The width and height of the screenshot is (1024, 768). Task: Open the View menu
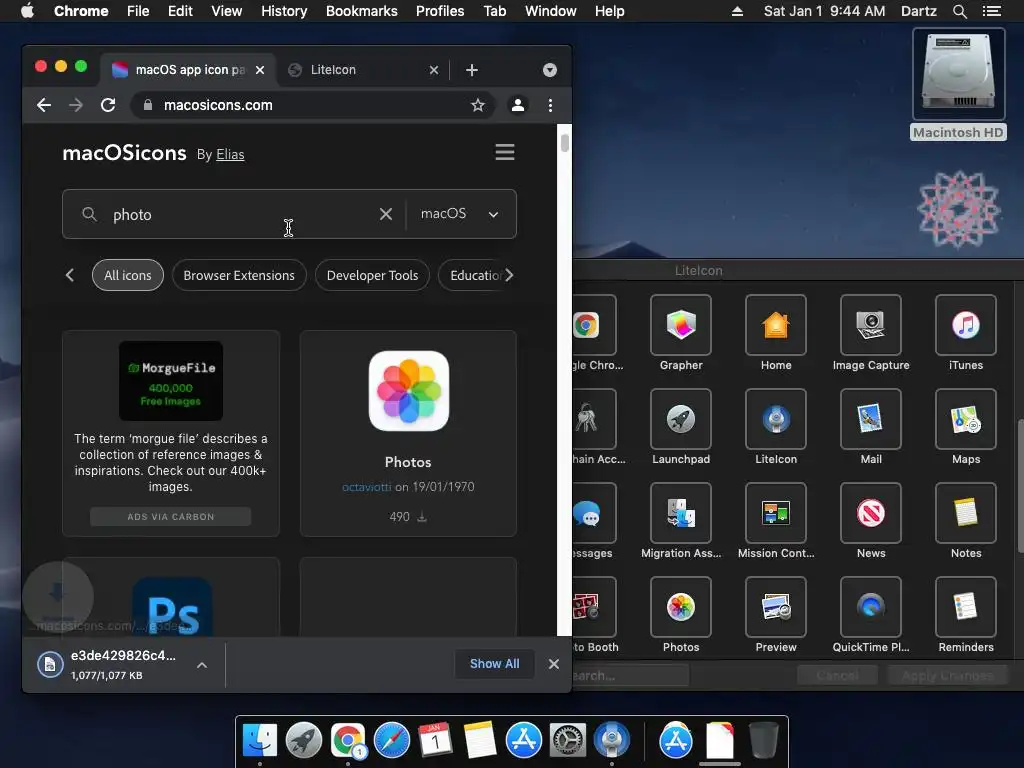227,11
